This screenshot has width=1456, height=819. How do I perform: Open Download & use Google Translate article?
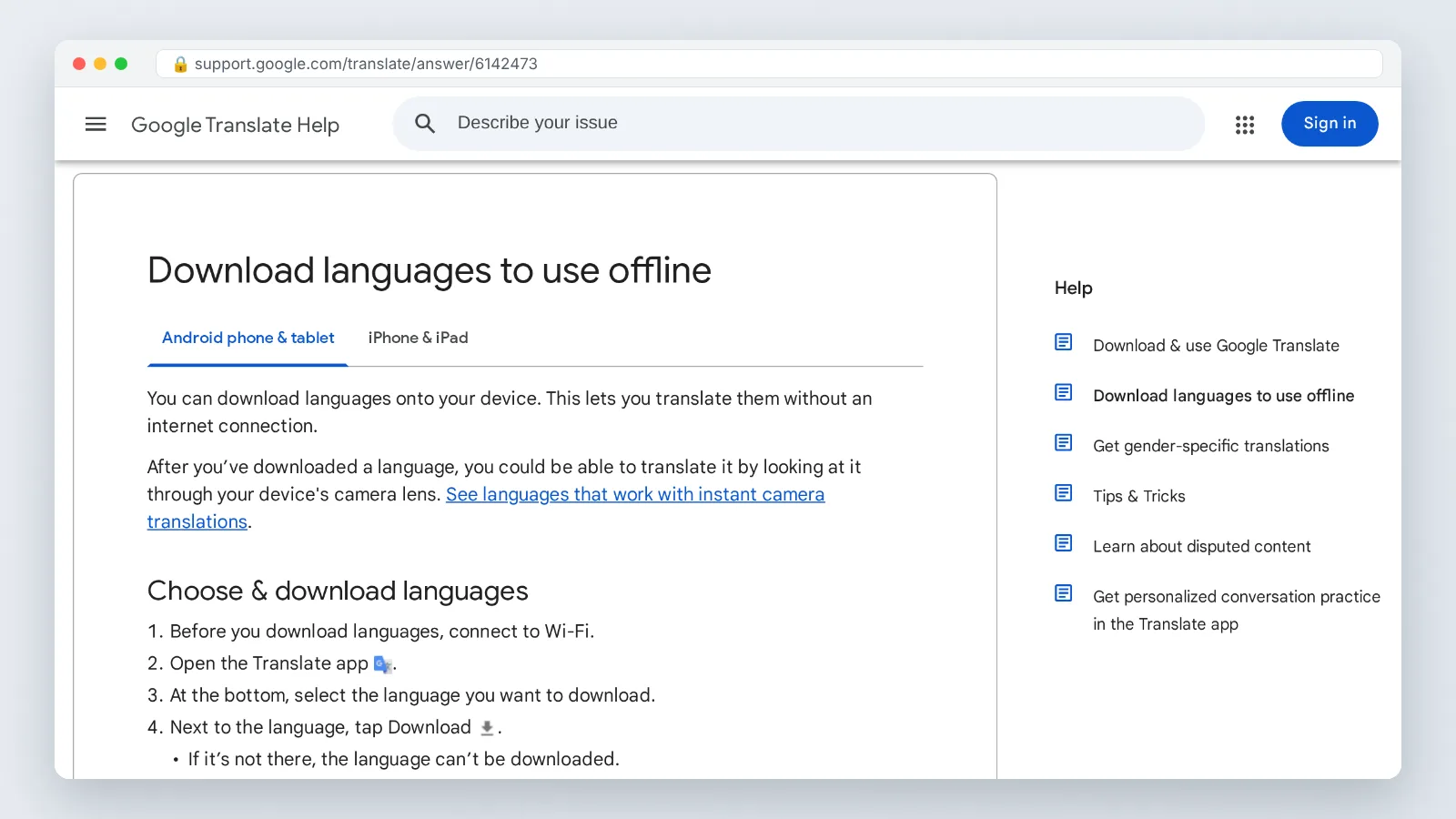point(1216,346)
